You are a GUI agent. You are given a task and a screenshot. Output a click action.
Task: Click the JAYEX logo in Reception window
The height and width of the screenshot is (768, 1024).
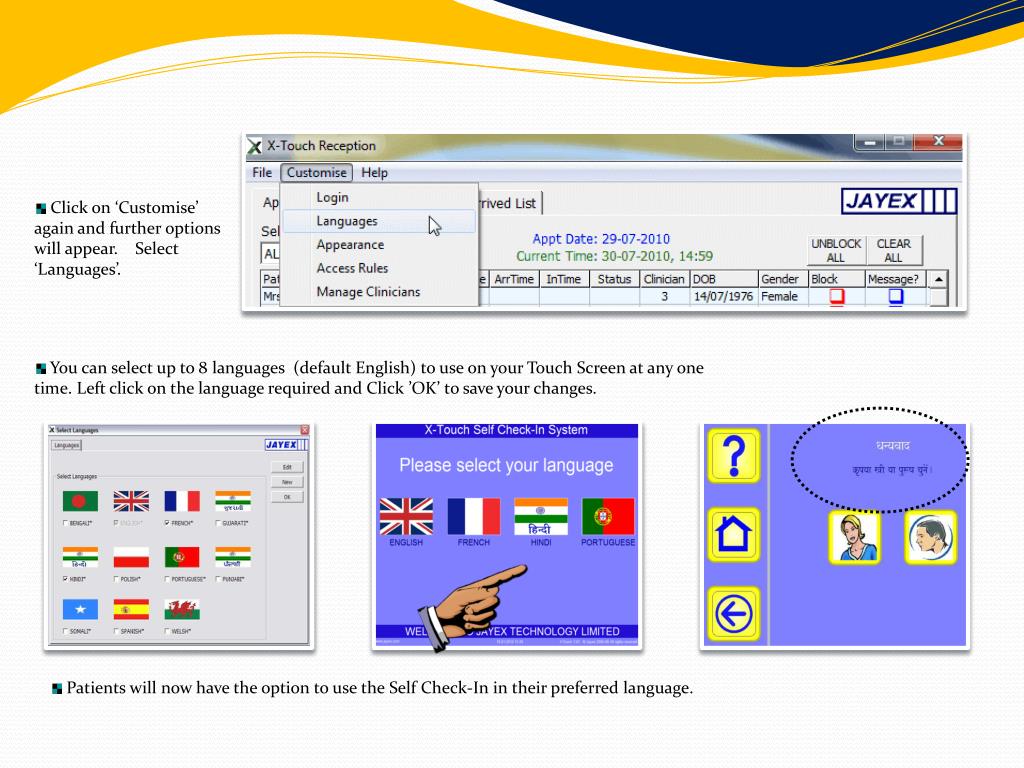click(899, 201)
